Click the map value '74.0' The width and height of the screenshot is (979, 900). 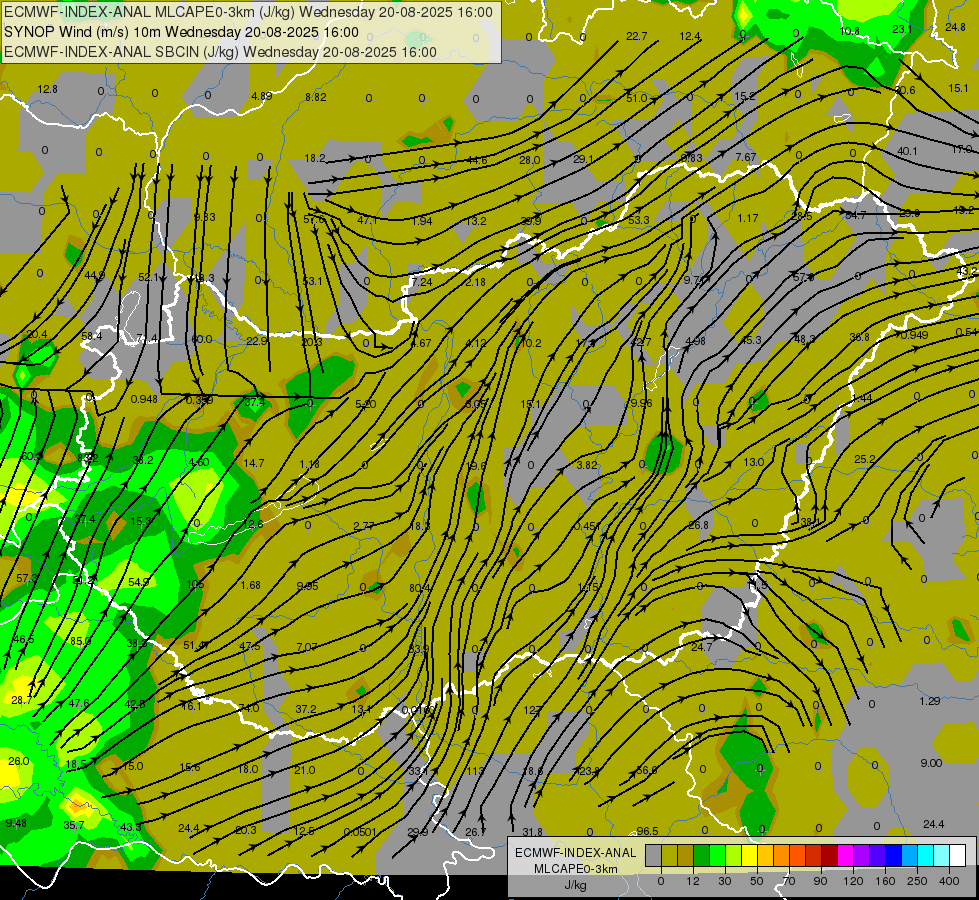(248, 708)
